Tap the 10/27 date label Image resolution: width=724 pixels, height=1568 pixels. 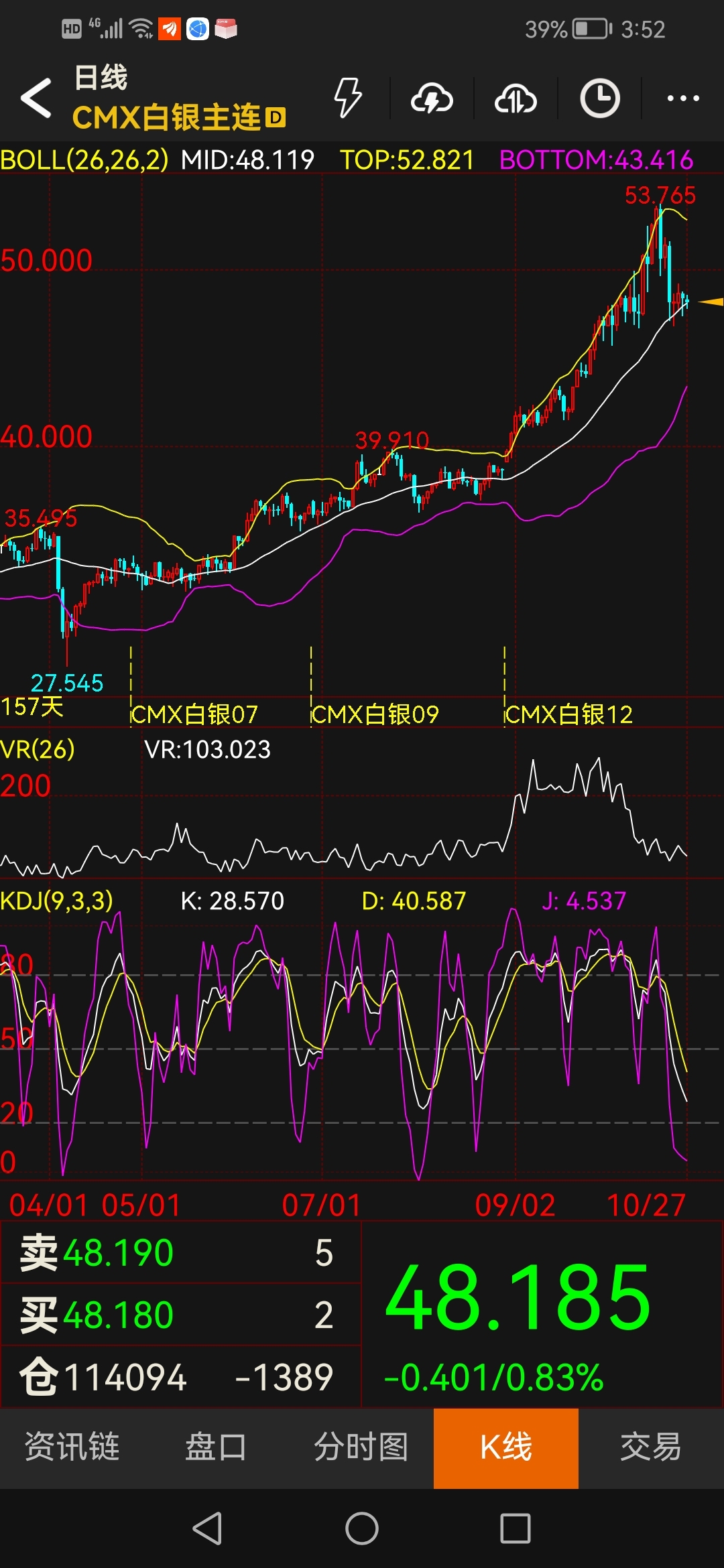coord(646,1205)
